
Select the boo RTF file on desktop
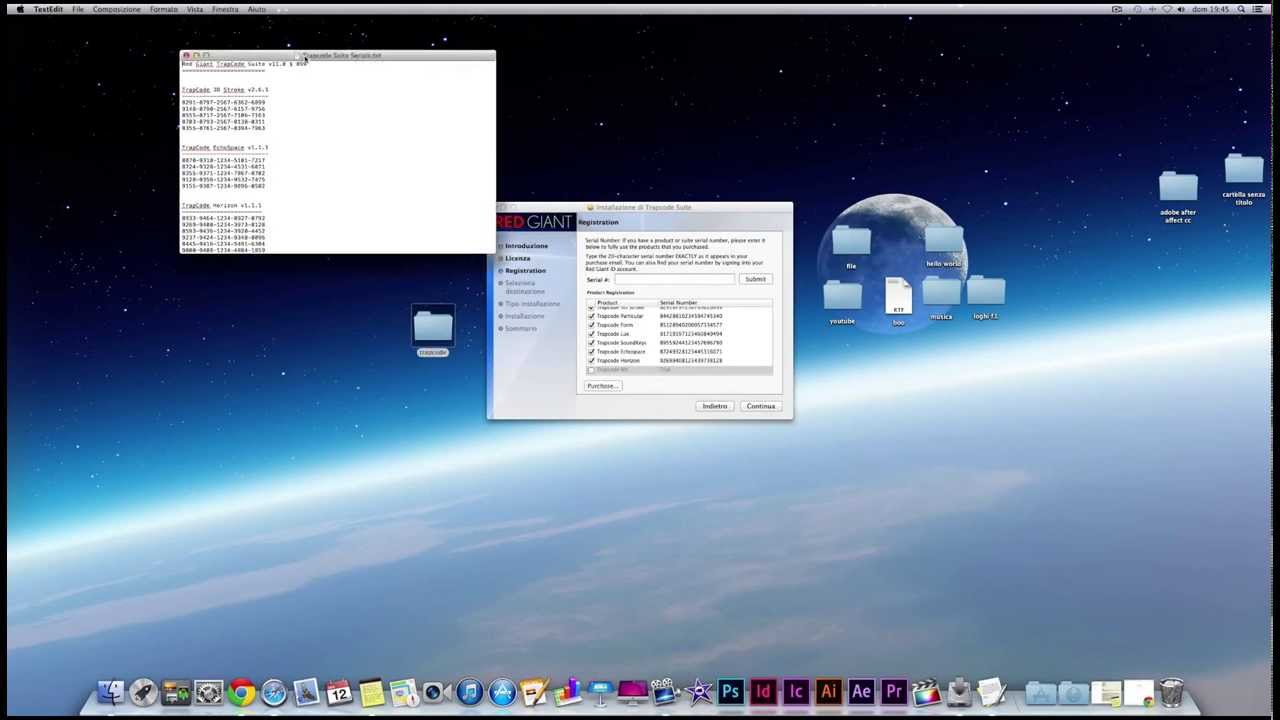pyautogui.click(x=898, y=302)
